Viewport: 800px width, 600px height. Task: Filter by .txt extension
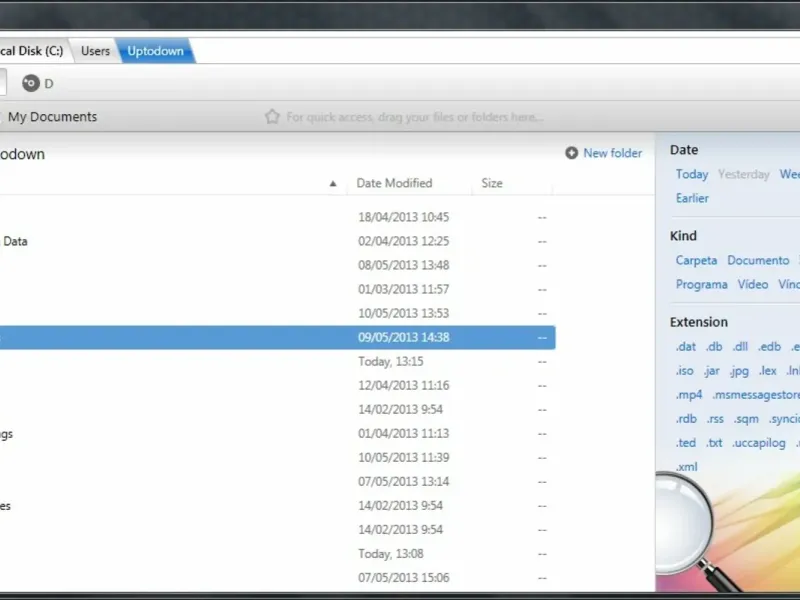[x=714, y=443]
